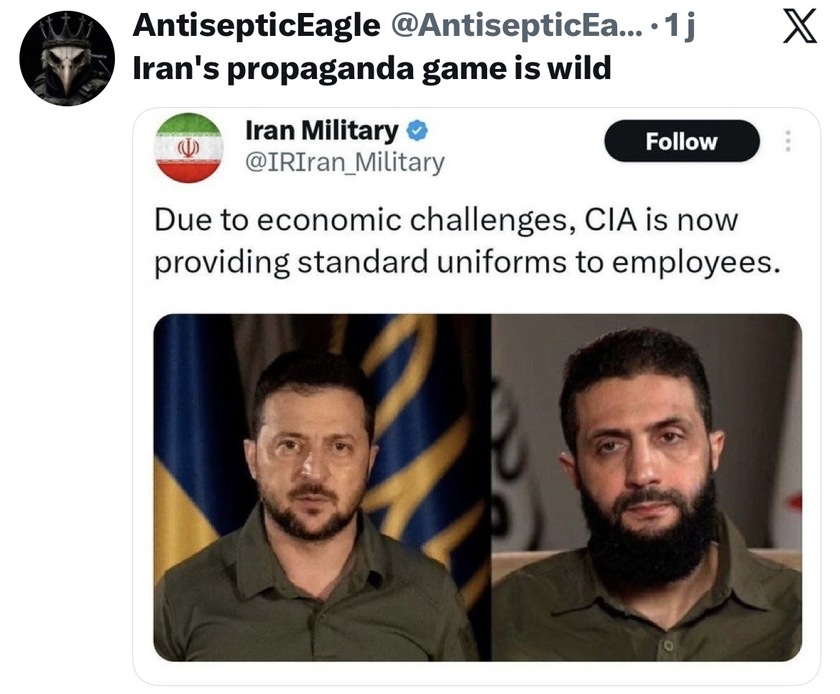Select the 'Iran's propaganda game is wild' text
Image resolution: width=840 pixels, height=694 pixels.
coord(371,69)
